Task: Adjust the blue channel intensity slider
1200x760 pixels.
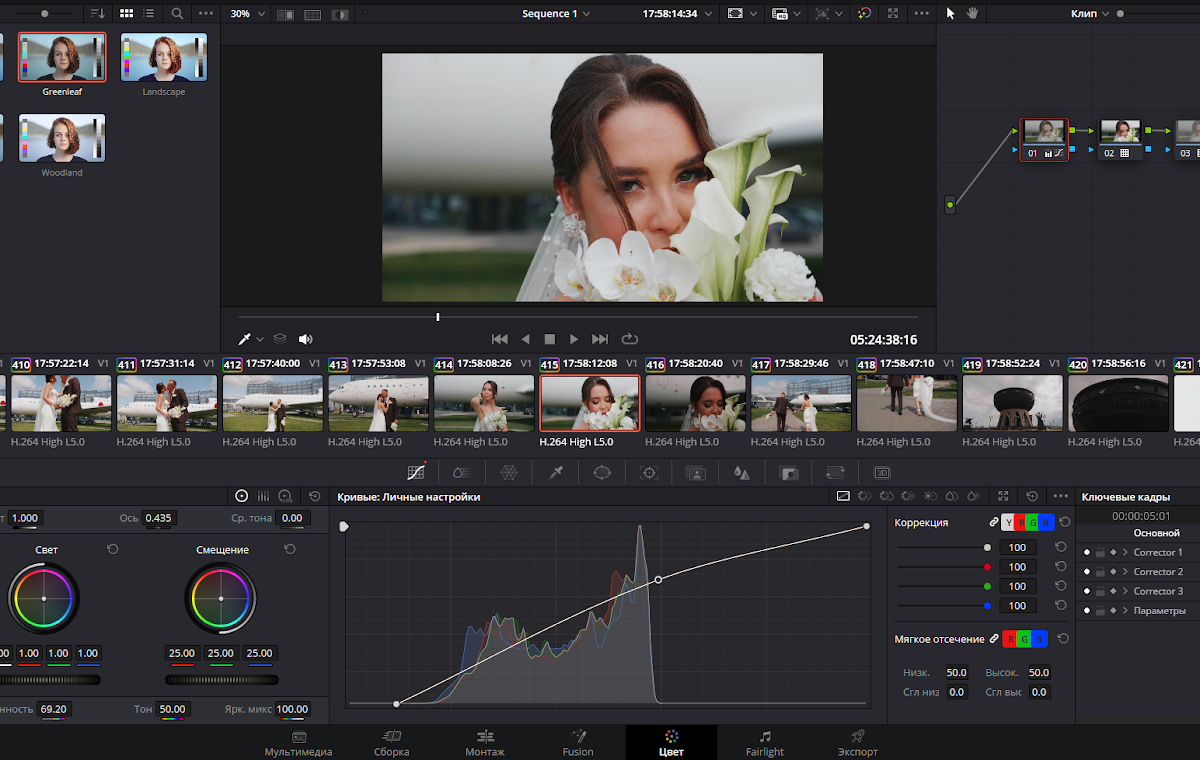Action: 944,606
